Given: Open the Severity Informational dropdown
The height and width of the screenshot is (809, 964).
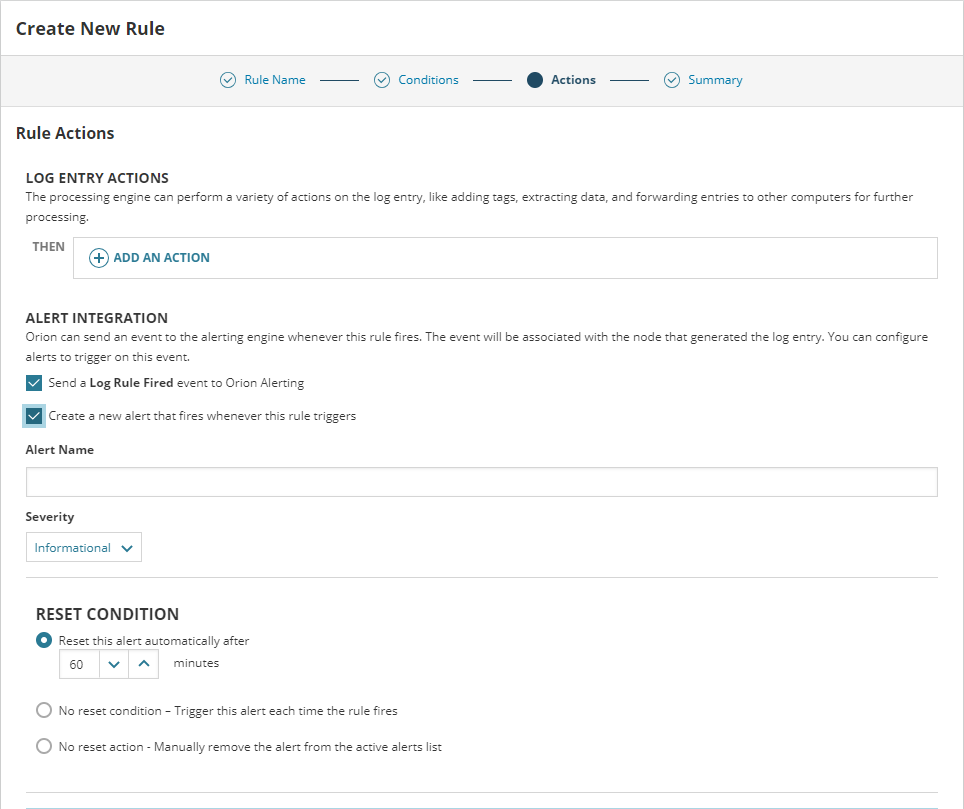Looking at the screenshot, I should (84, 548).
